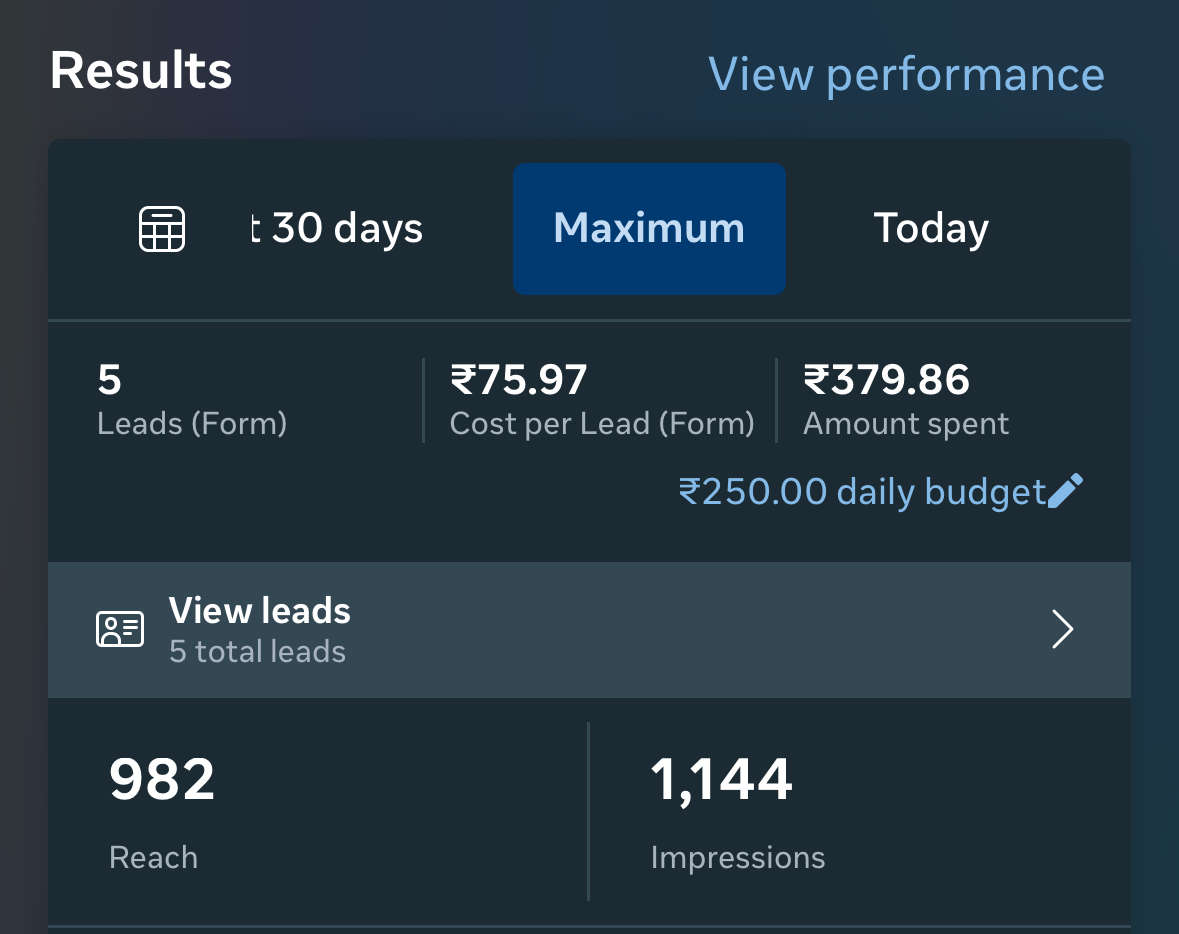Click the Cost per Lead value ₹75.97
This screenshot has width=1179, height=934.
pos(519,380)
